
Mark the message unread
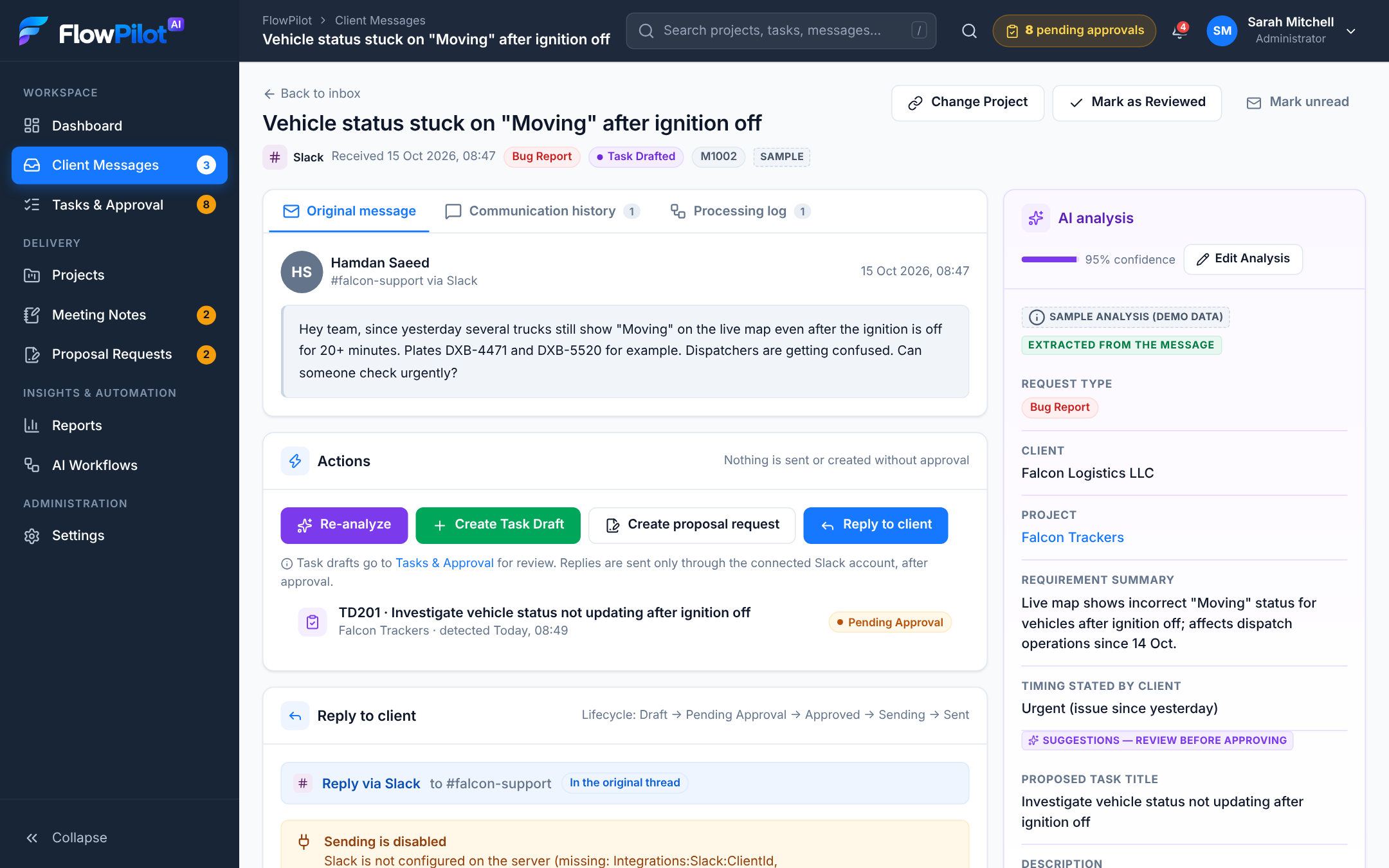click(1298, 102)
